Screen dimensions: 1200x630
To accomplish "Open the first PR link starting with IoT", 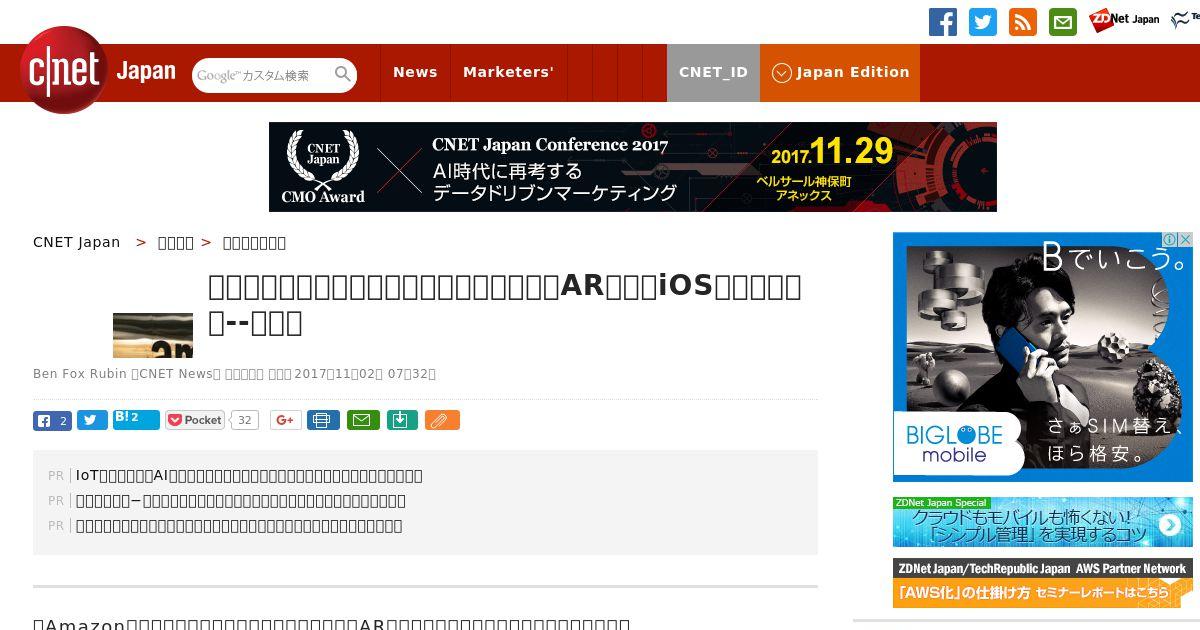I will [x=249, y=475].
